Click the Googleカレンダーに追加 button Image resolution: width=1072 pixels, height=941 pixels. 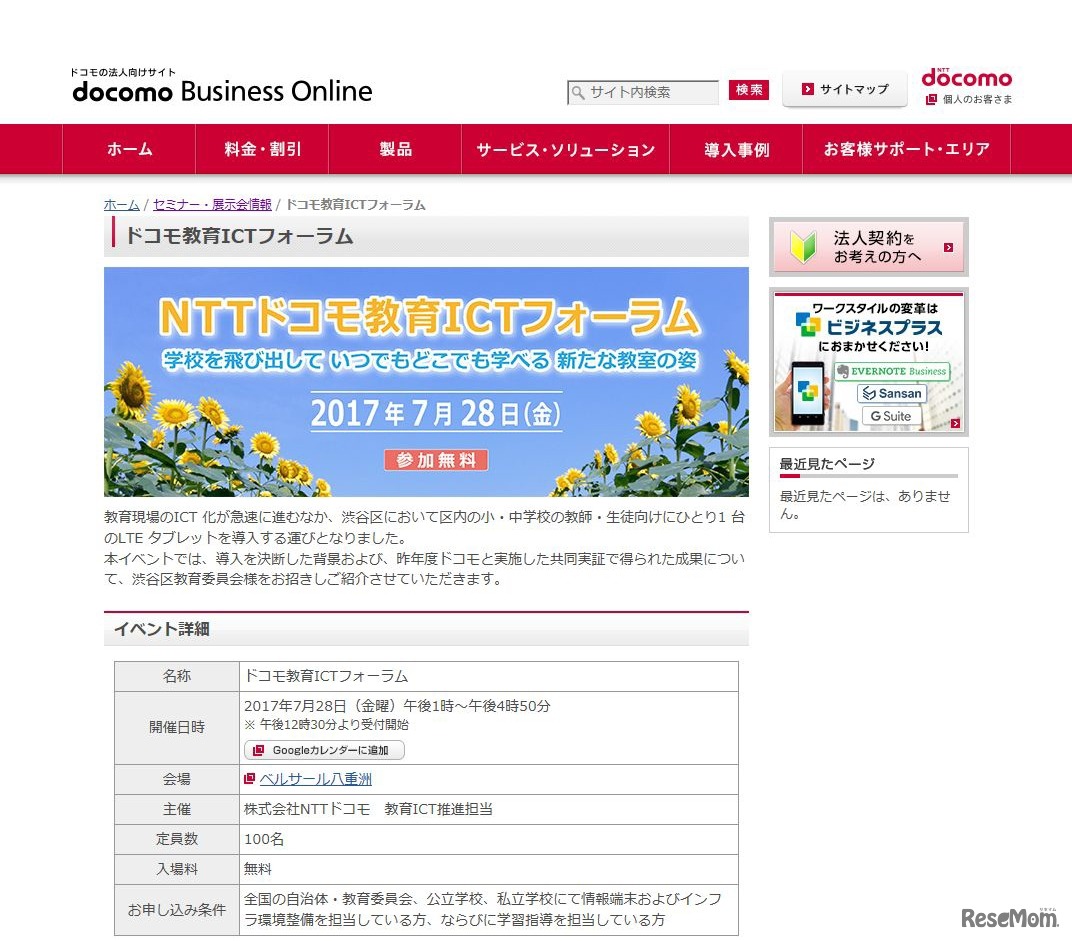[324, 750]
